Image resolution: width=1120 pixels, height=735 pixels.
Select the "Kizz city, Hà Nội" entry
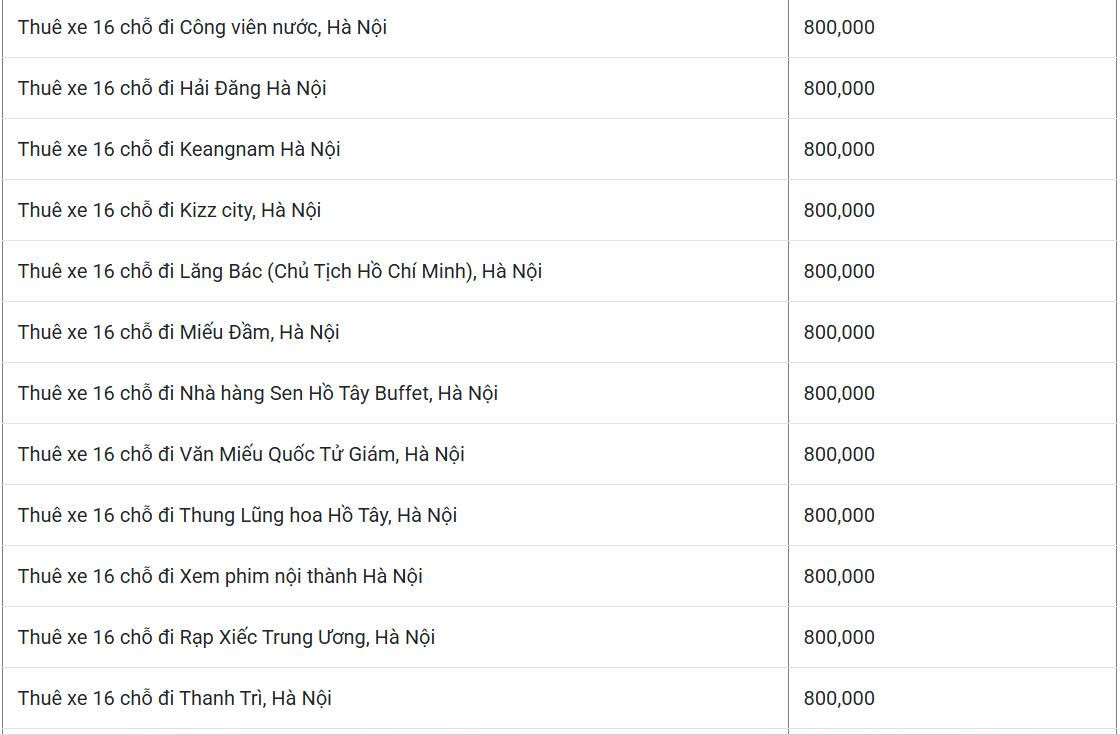(x=169, y=210)
